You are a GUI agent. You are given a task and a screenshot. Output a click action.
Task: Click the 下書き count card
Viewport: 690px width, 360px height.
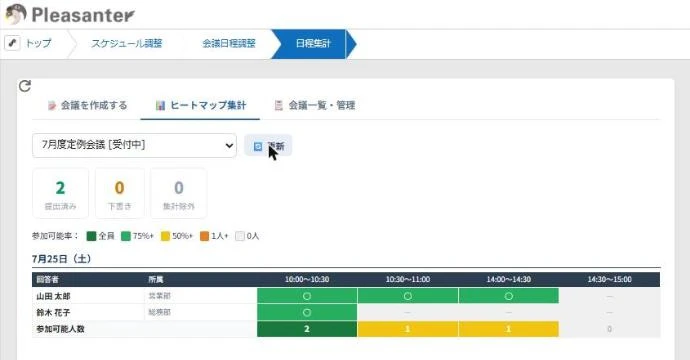click(x=120, y=193)
